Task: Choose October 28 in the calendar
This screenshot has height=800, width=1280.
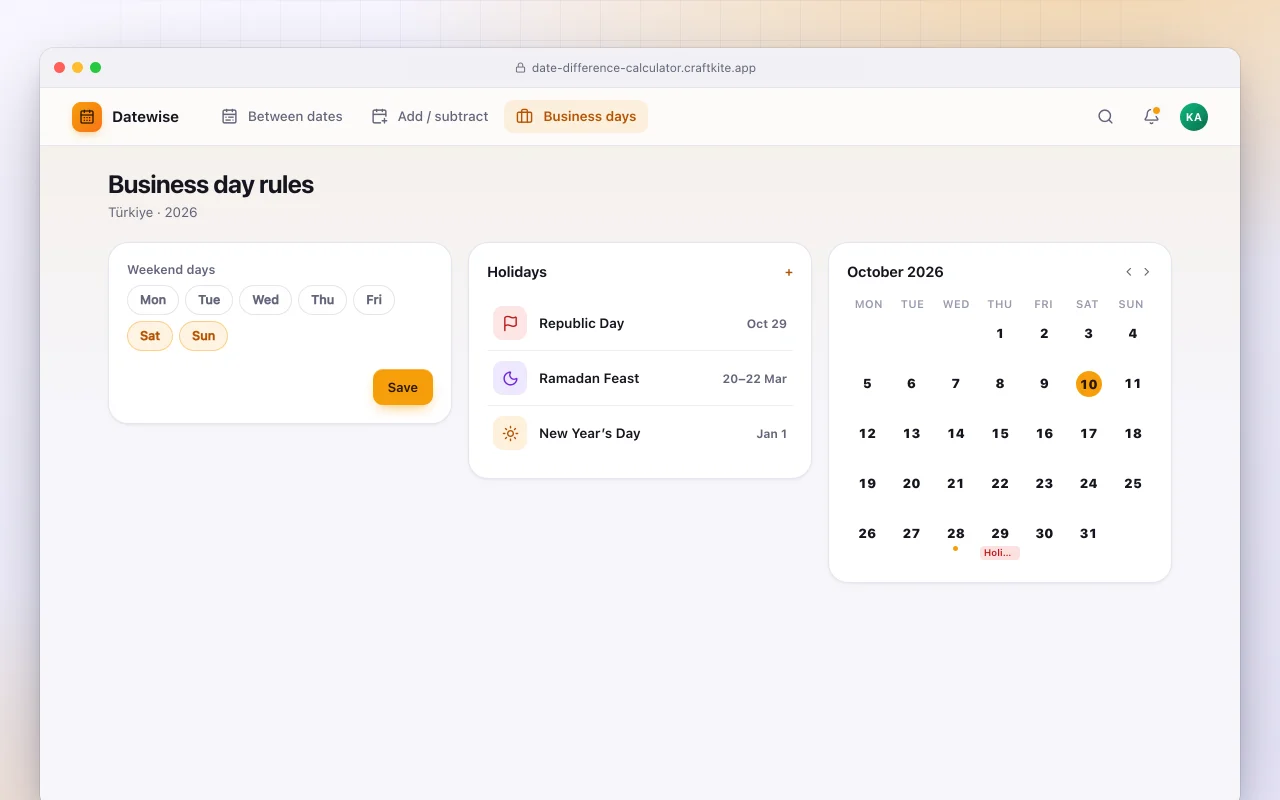Action: tap(956, 534)
